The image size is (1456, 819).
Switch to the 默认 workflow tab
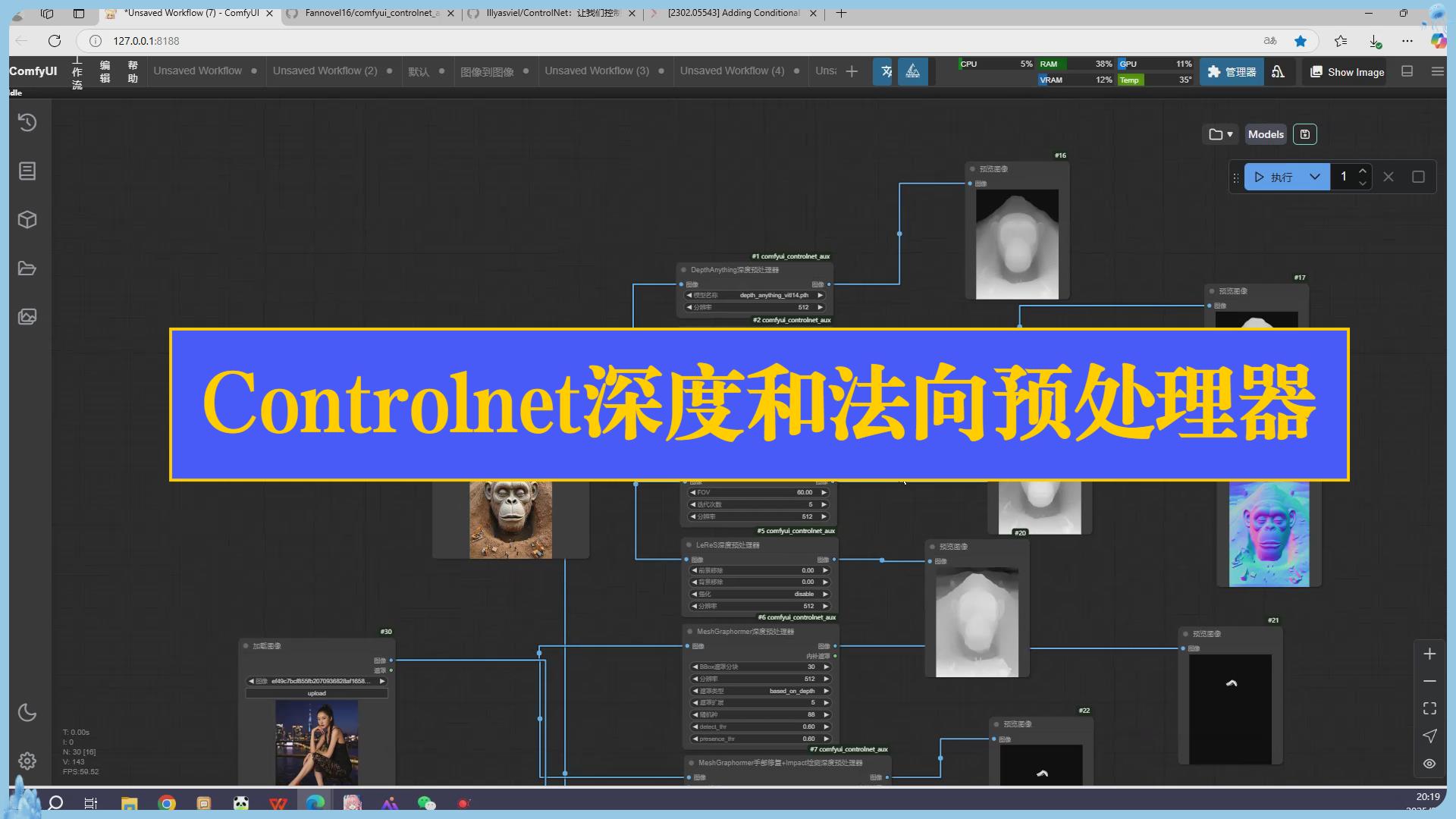(x=419, y=71)
